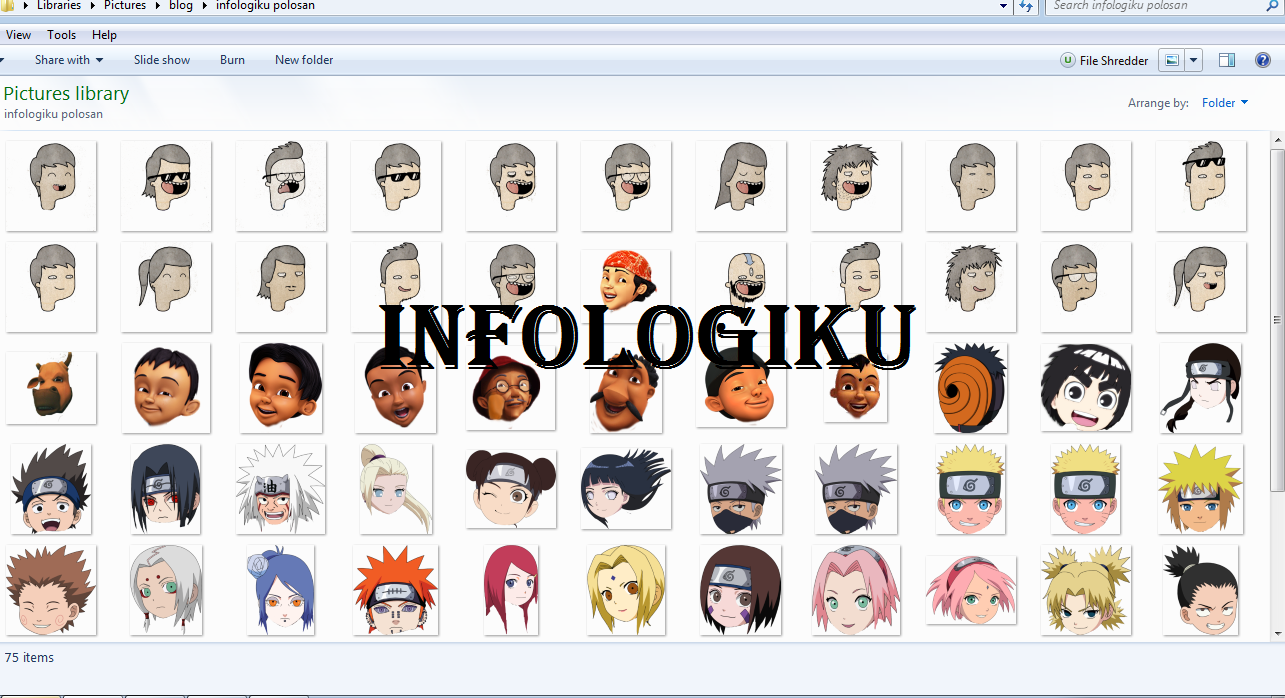Select the big yellow spiky-haired Minato thumbnail
Image resolution: width=1285 pixels, height=698 pixels.
(x=1201, y=489)
